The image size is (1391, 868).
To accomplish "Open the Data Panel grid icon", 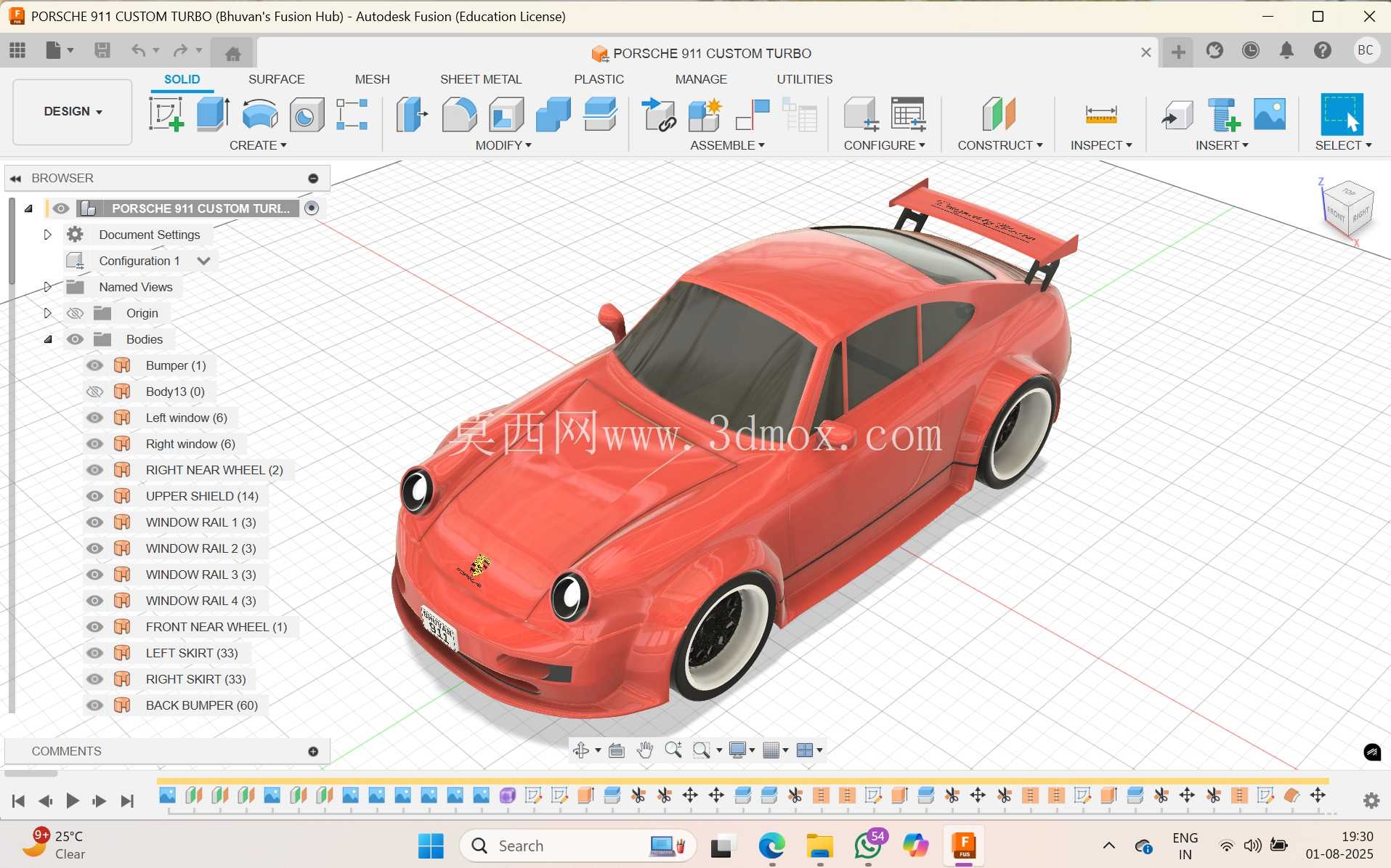I will pyautogui.click(x=17, y=50).
